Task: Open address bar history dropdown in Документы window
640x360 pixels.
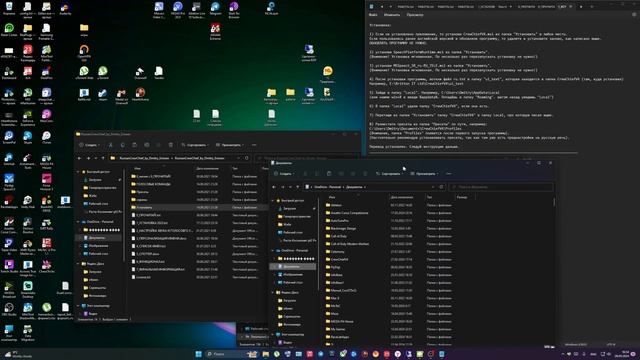Action: tap(433, 187)
